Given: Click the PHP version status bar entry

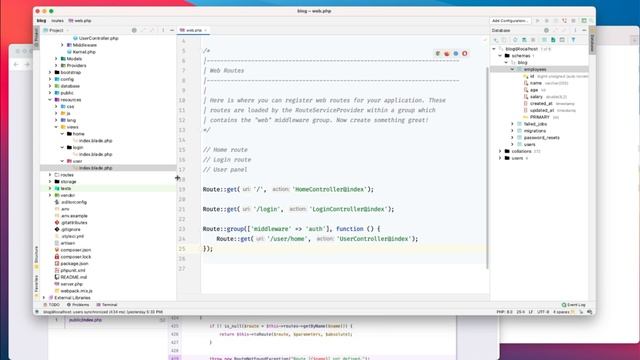Looking at the screenshot, I should (x=504, y=312).
